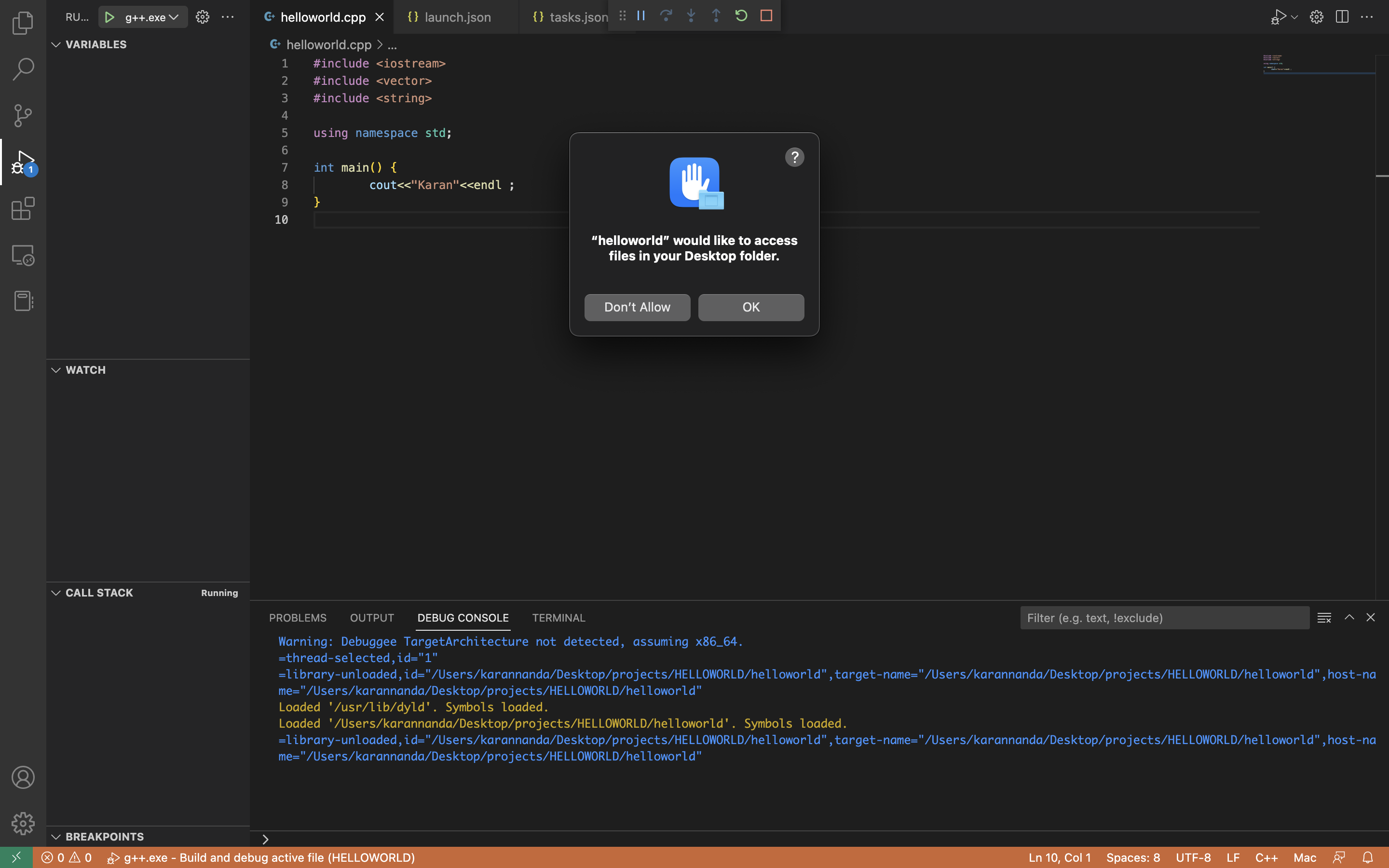Open the notifications bell icon

1368,858
